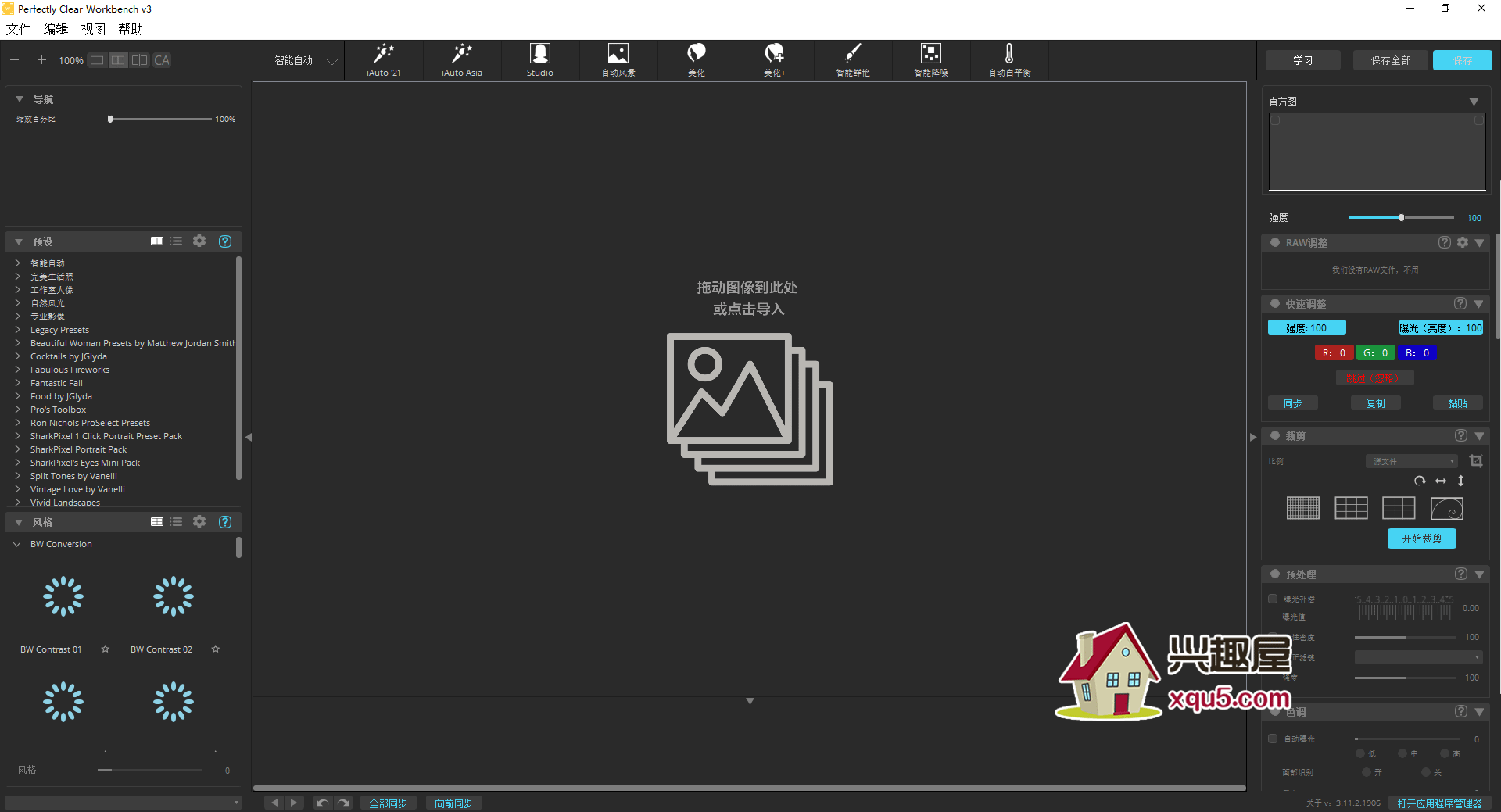
Task: Apply the 智能鲜艳 vivid brush preset
Action: coord(852,60)
